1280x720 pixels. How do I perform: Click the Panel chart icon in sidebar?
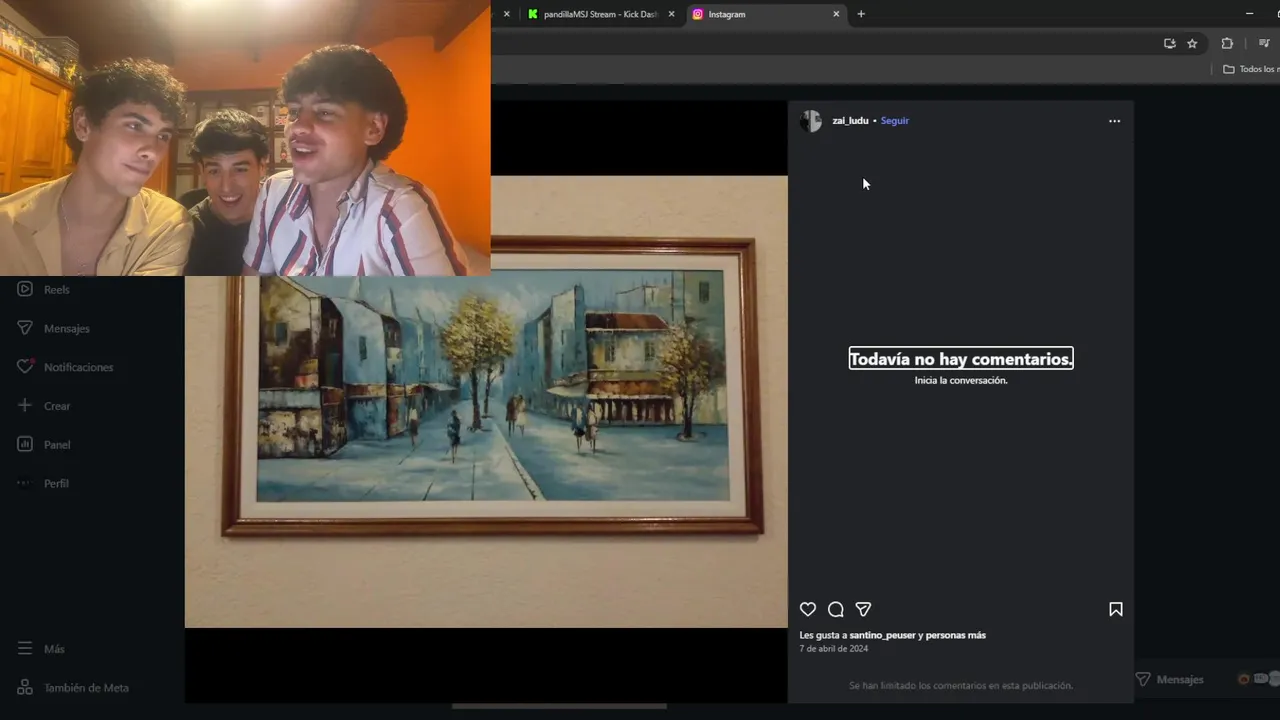pyautogui.click(x=25, y=444)
